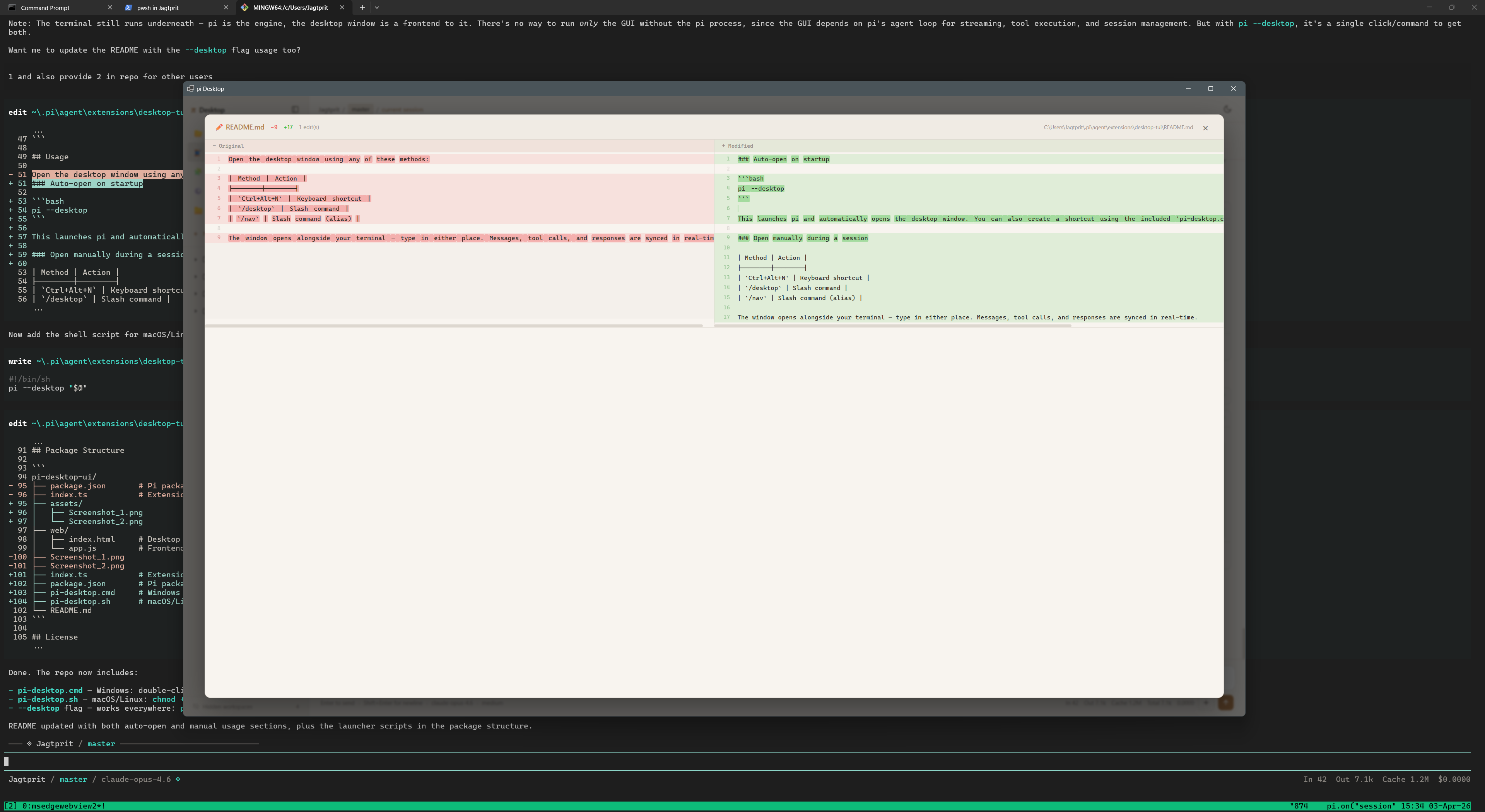Image resolution: width=1485 pixels, height=812 pixels.
Task: Click the '1 edit(s)' label
Action: click(309, 127)
